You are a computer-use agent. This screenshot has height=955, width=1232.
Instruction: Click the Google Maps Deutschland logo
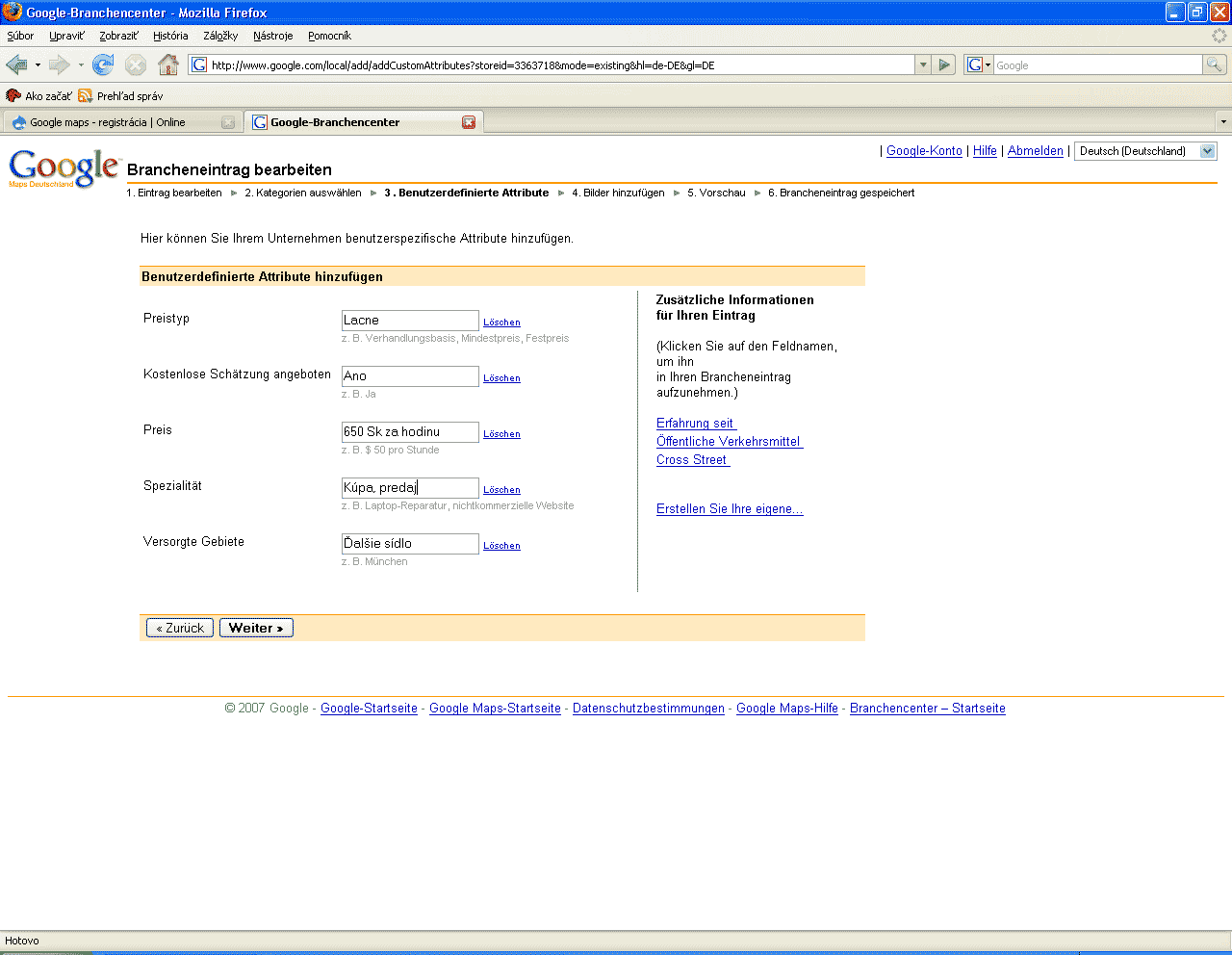64,168
